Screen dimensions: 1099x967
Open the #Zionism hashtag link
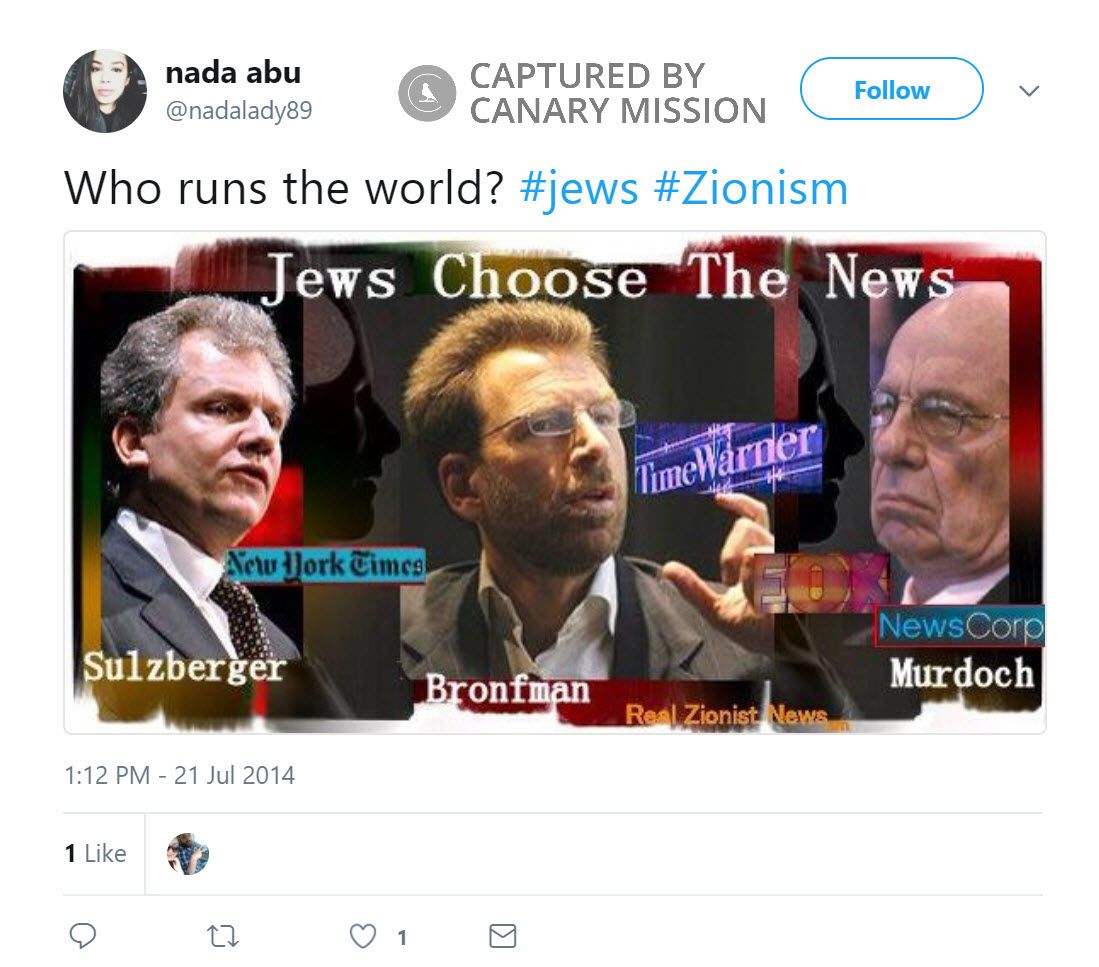[x=751, y=188]
